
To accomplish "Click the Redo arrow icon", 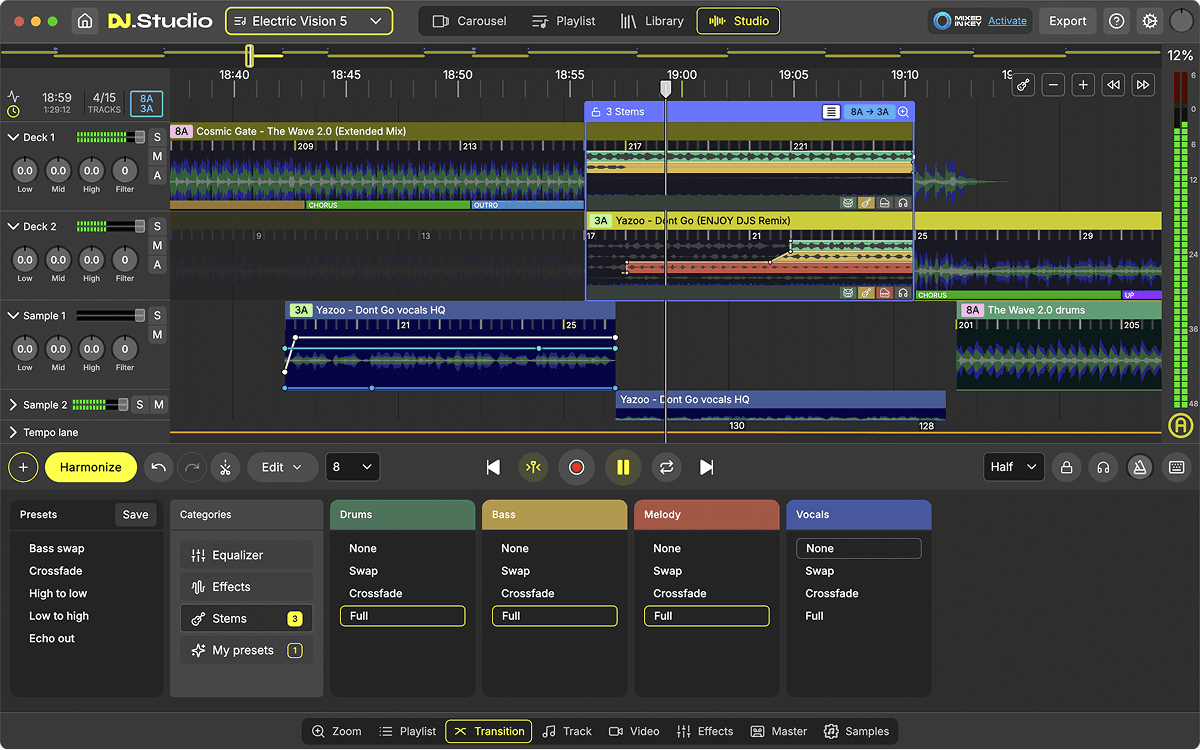I will [192, 467].
